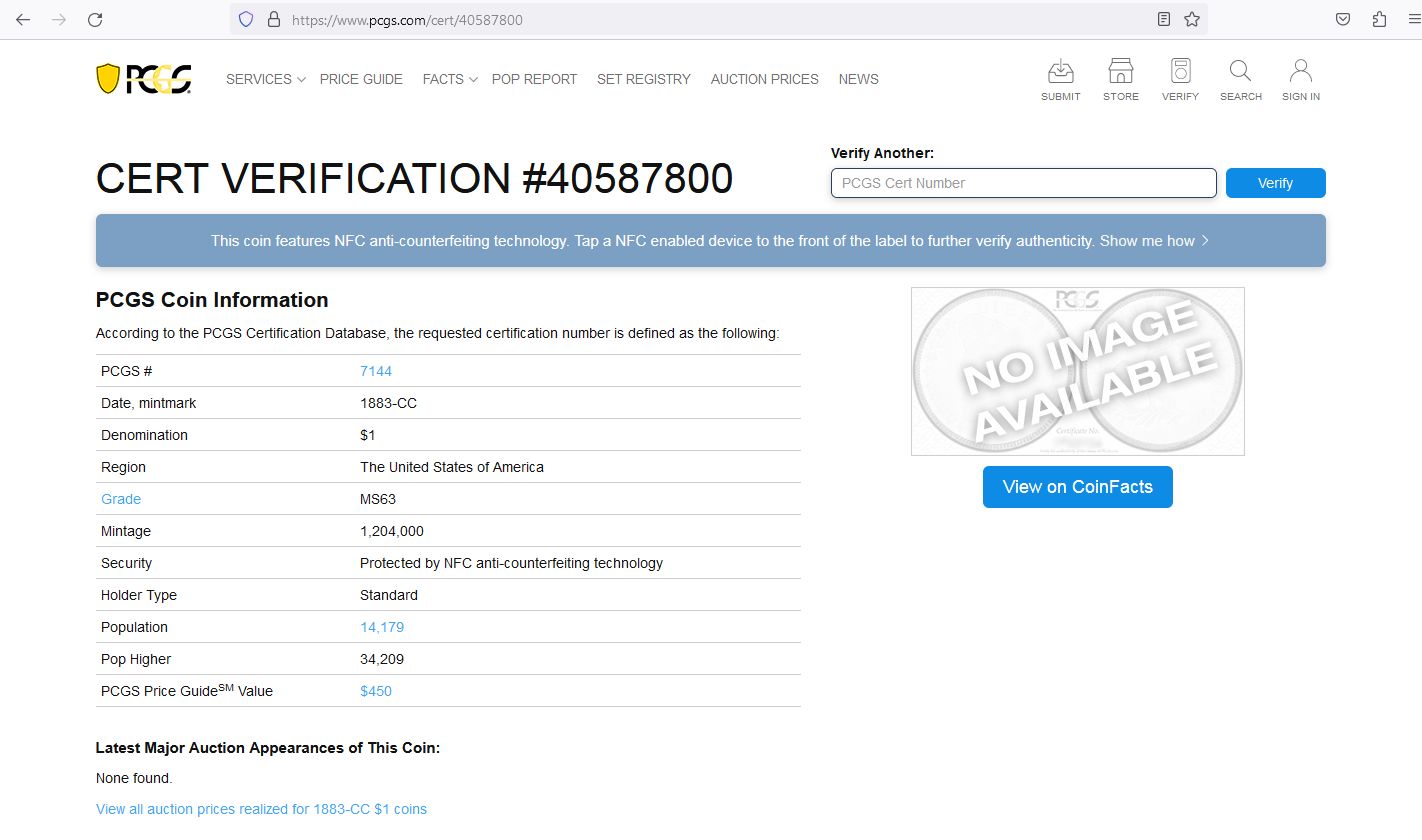The image size is (1422, 840).
Task: Open the browser extensions puzzle icon
Action: pyautogui.click(x=1379, y=19)
